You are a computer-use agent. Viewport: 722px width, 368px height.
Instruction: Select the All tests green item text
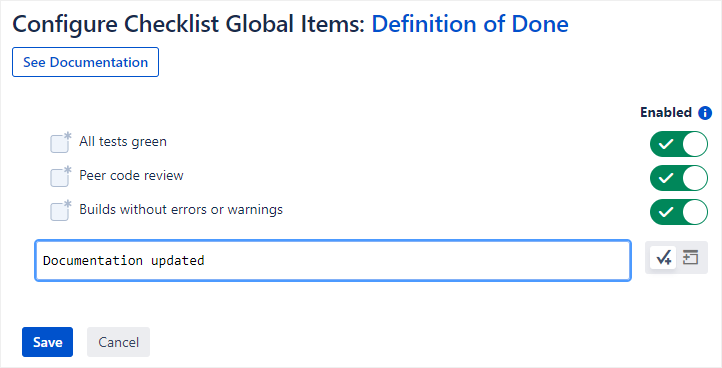[x=123, y=141]
